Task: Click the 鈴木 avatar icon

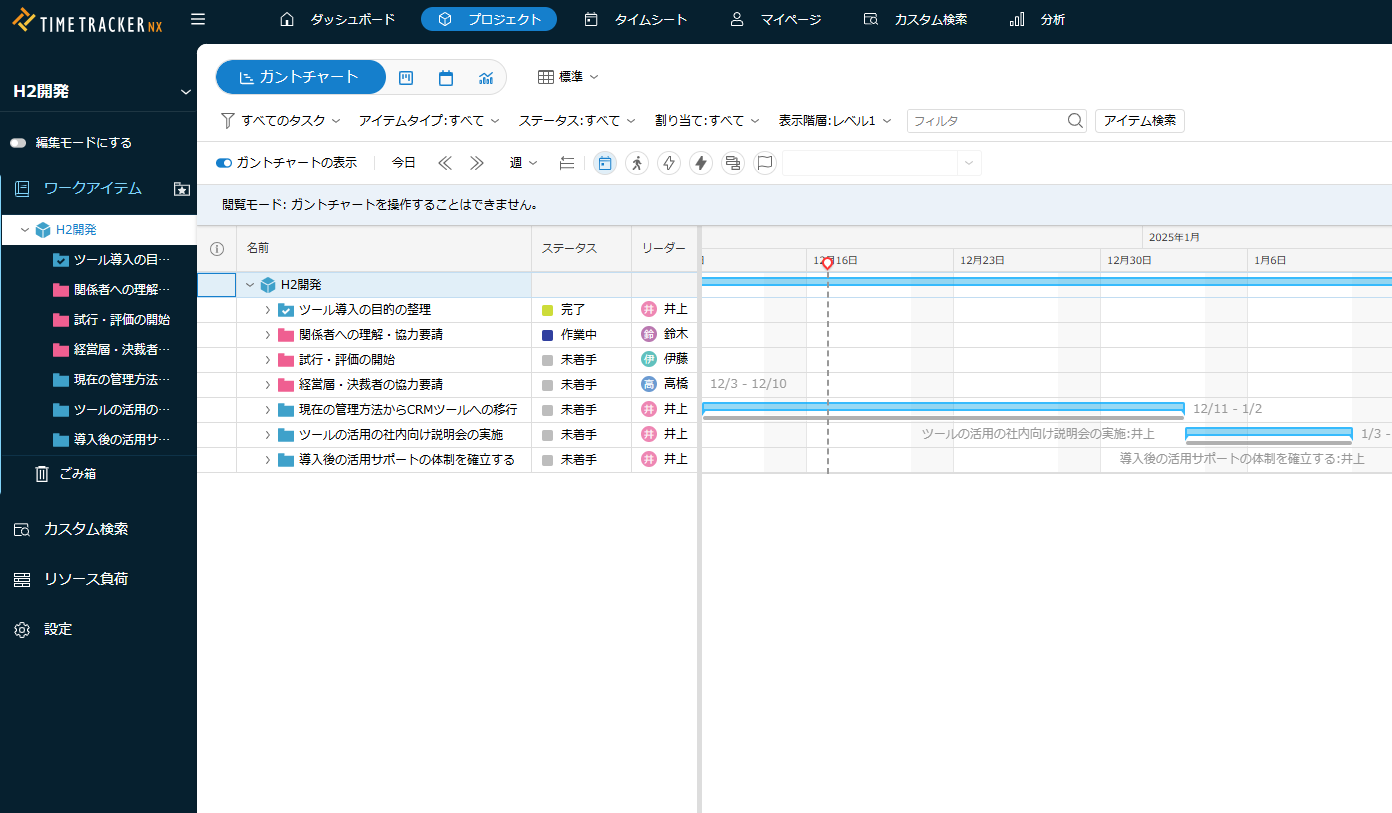Action: tap(649, 335)
